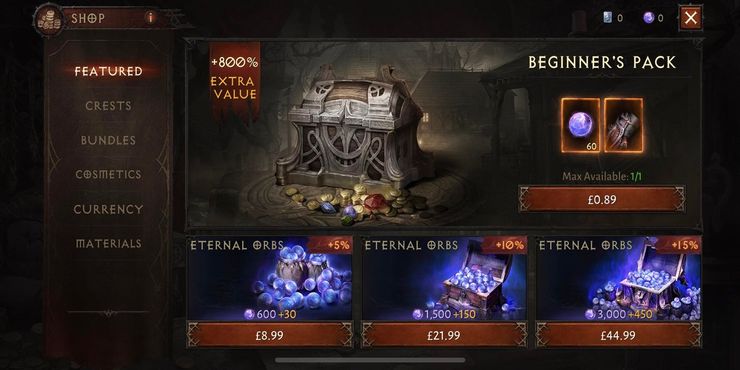Open the Materials category
This screenshot has height=370, width=740.
point(108,244)
